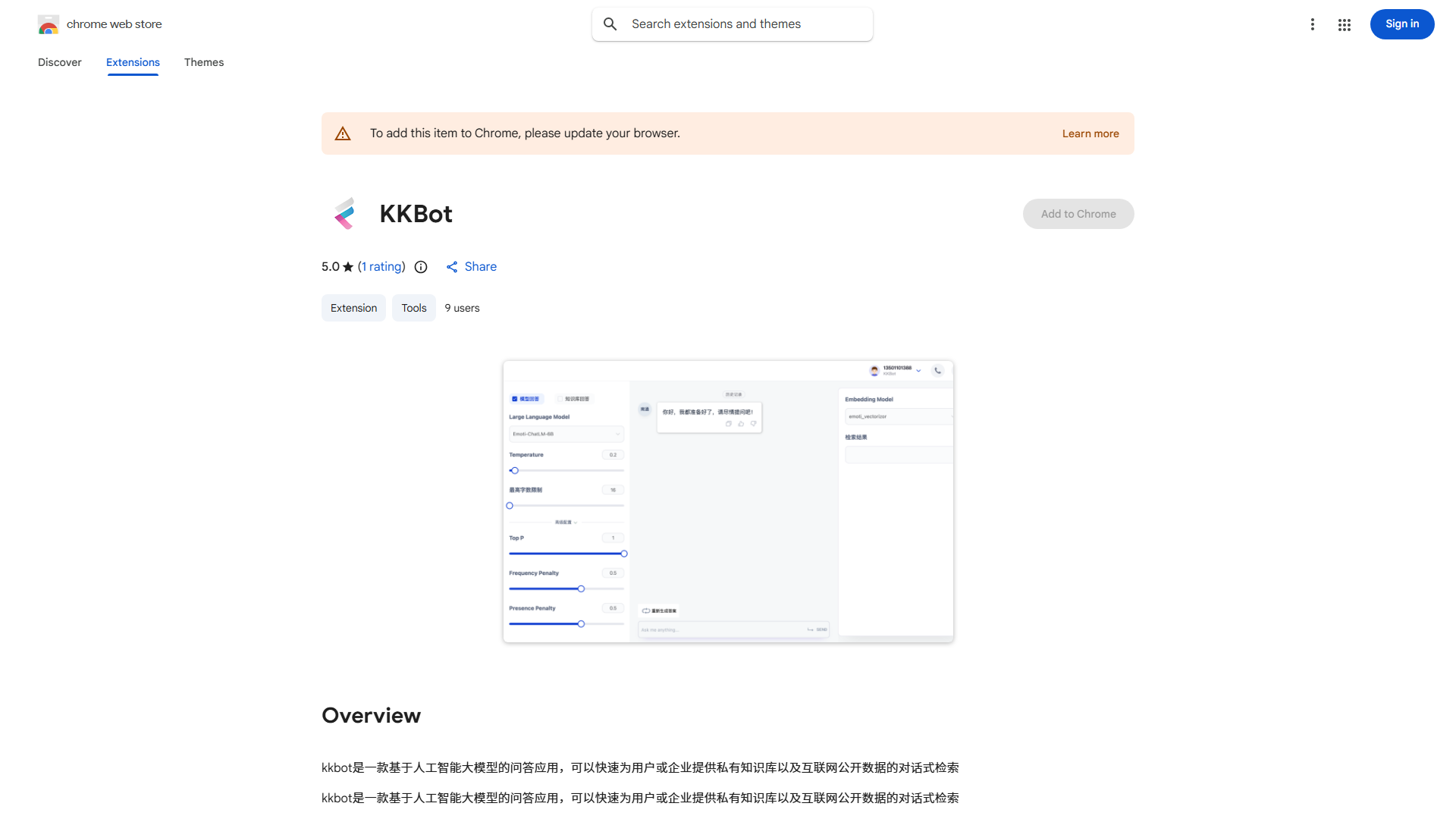Select the Tools category chip
The height and width of the screenshot is (819, 1456).
413,308
